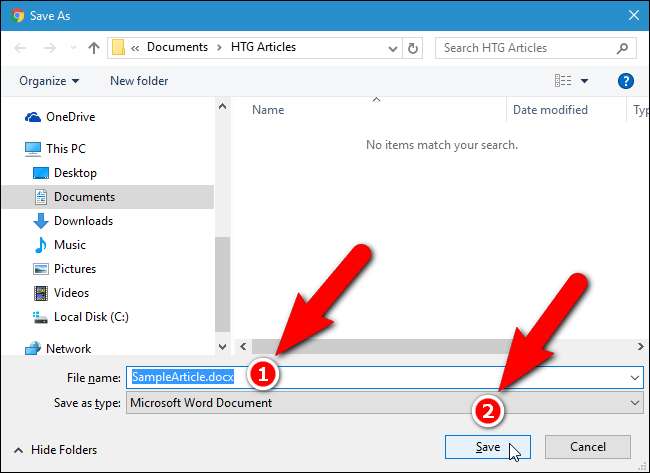The image size is (650, 473).
Task: Click the New folder button
Action: 139,81
